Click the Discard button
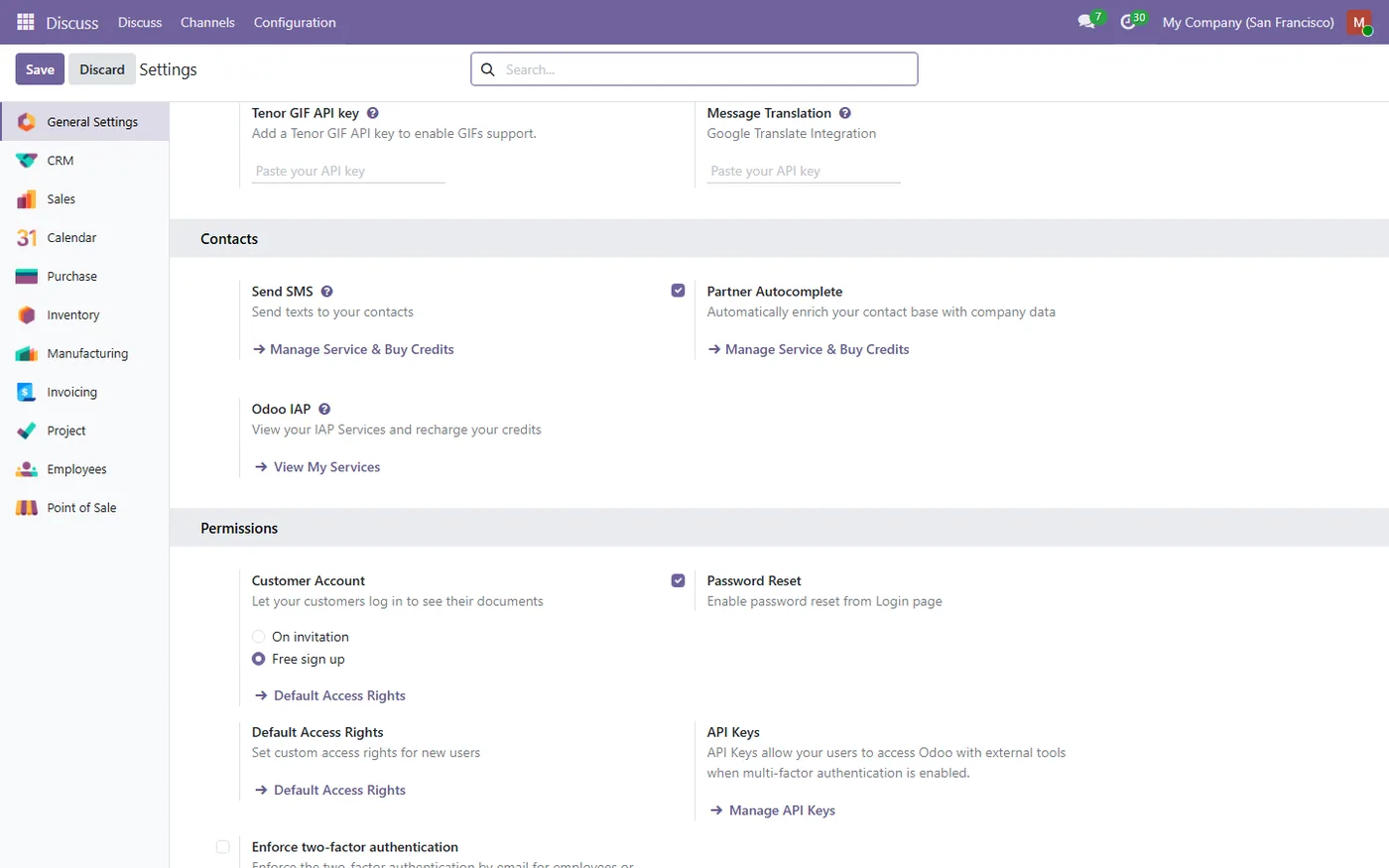The image size is (1389, 868). (102, 69)
